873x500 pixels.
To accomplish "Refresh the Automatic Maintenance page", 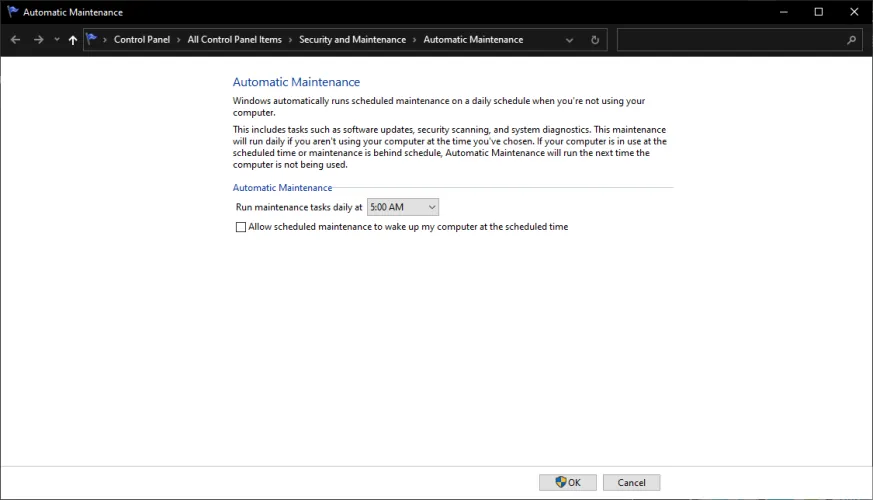I will coord(595,40).
